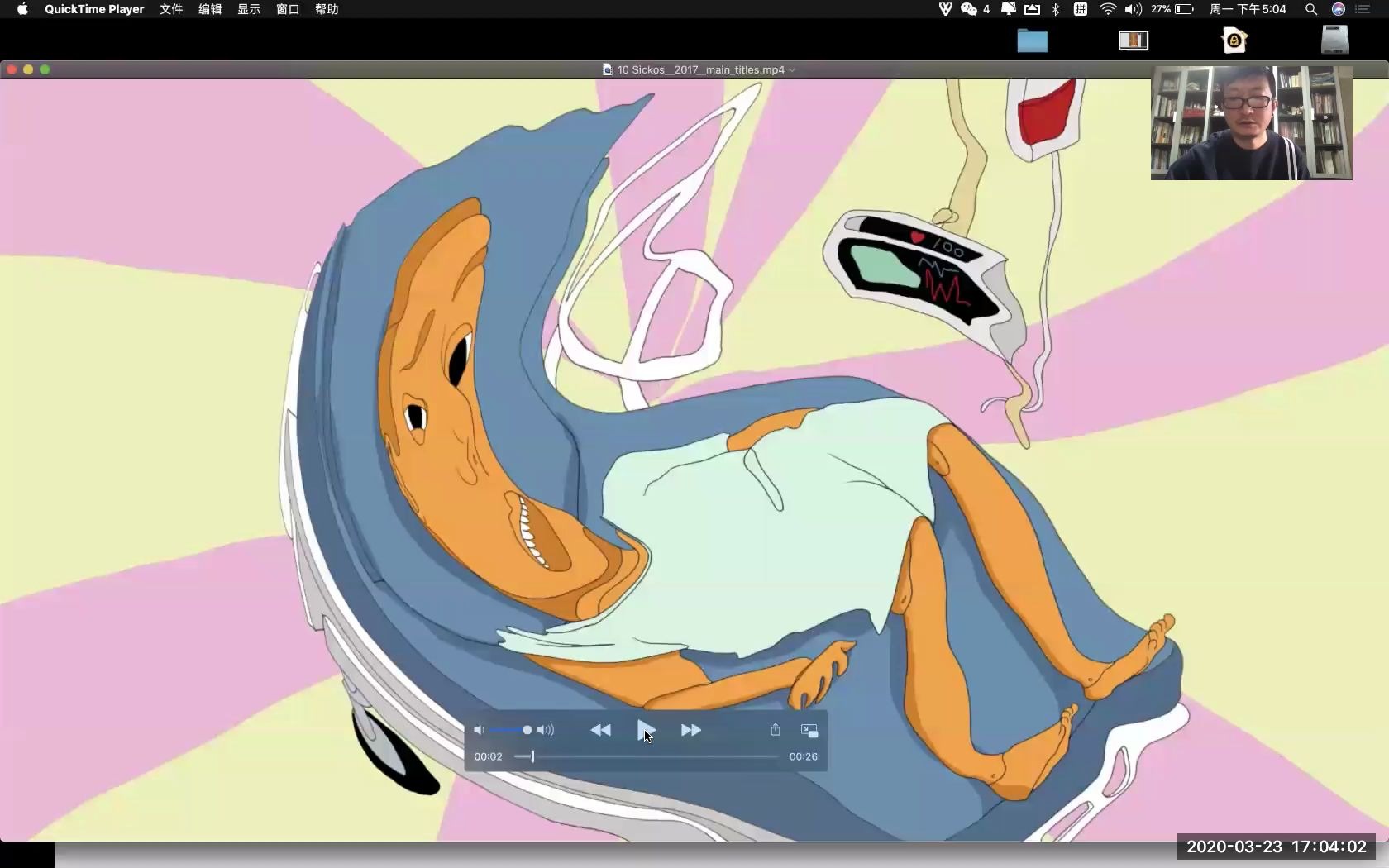Viewport: 1389px width, 868px height.
Task: Open the photo thumbnail desktop icon
Action: coord(1134,41)
